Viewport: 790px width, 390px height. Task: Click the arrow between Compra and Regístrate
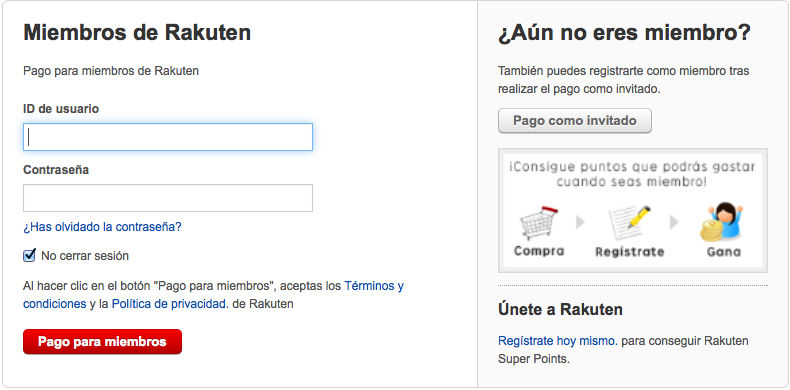pyautogui.click(x=580, y=222)
